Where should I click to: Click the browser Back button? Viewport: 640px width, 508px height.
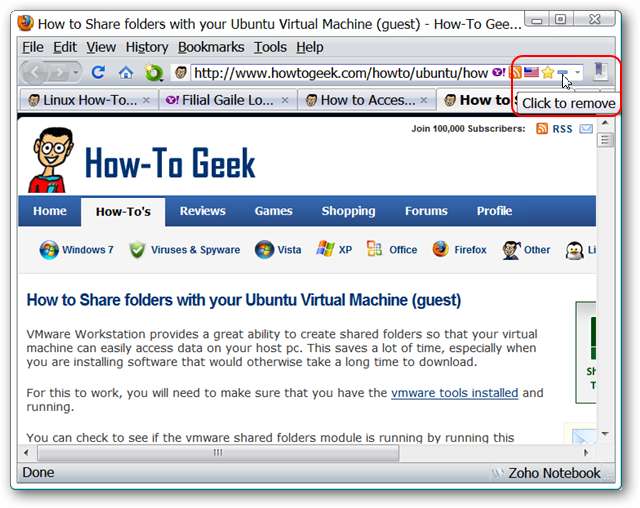coord(34,73)
